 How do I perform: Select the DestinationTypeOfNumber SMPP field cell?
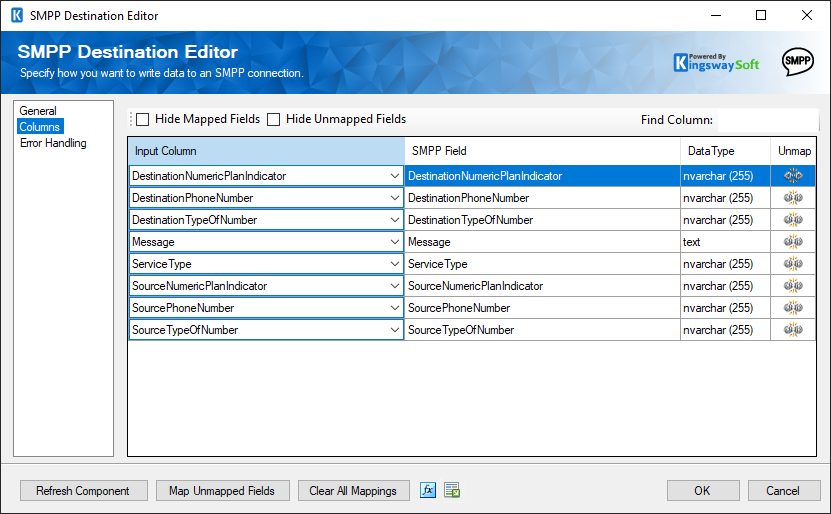(x=542, y=219)
